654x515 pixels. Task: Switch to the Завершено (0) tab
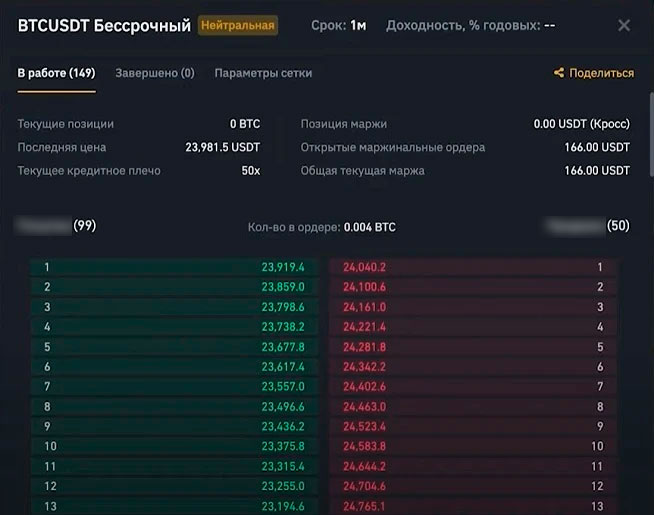click(x=155, y=73)
